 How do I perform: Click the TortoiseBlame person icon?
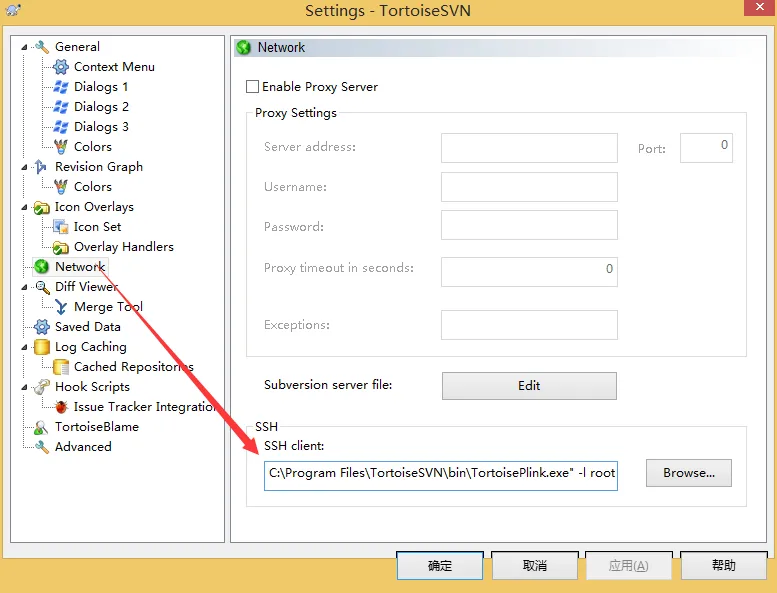(42, 427)
